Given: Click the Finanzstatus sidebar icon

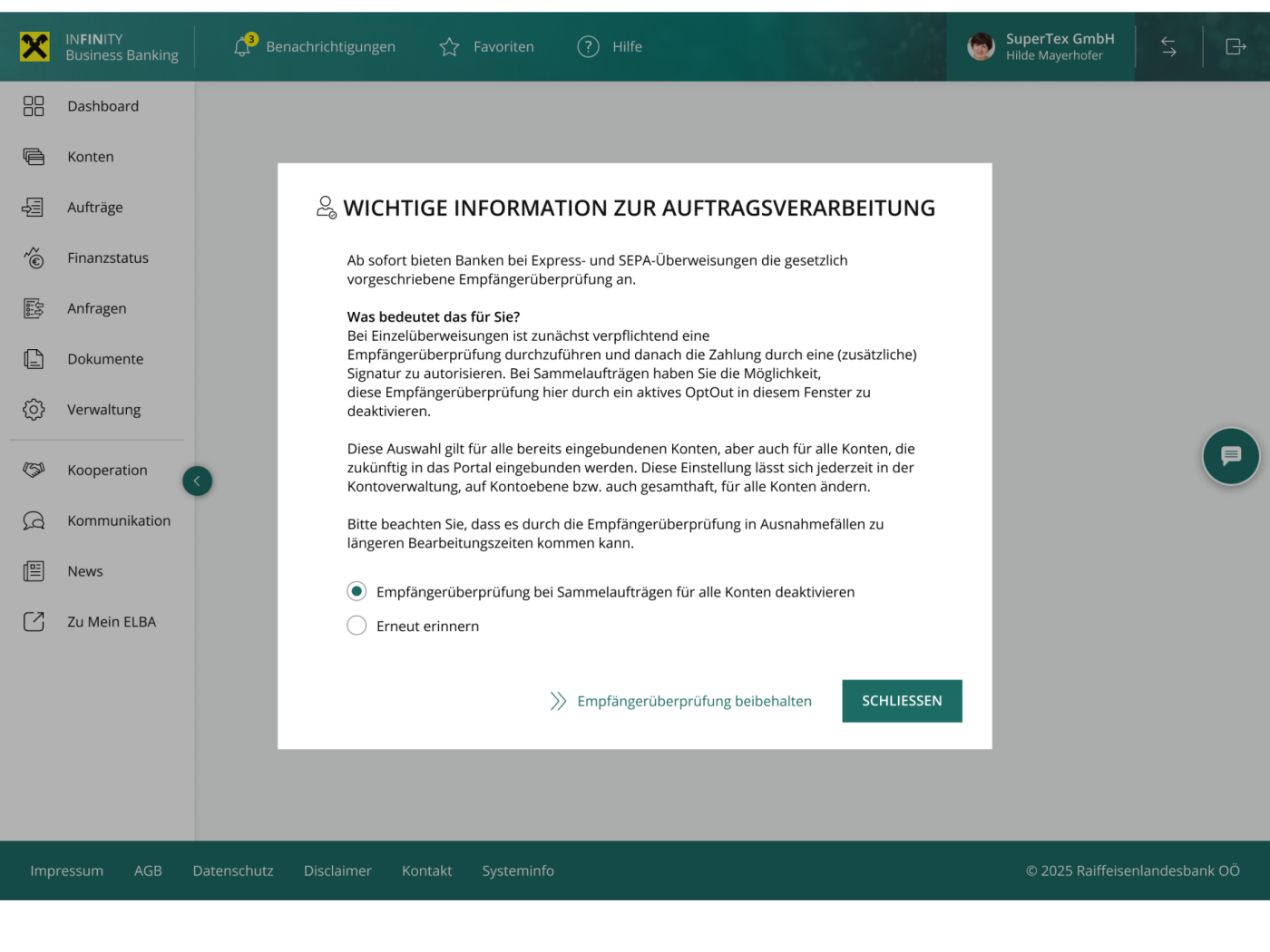Looking at the screenshot, I should 34,258.
